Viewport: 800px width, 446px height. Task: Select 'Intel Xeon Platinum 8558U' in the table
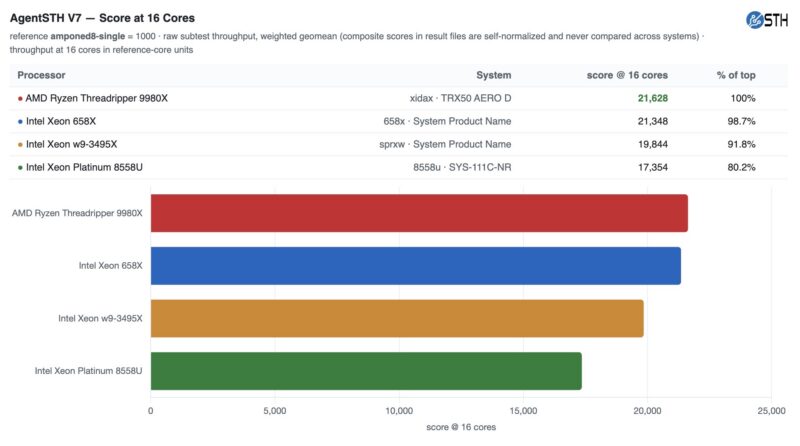pyautogui.click(x=84, y=167)
